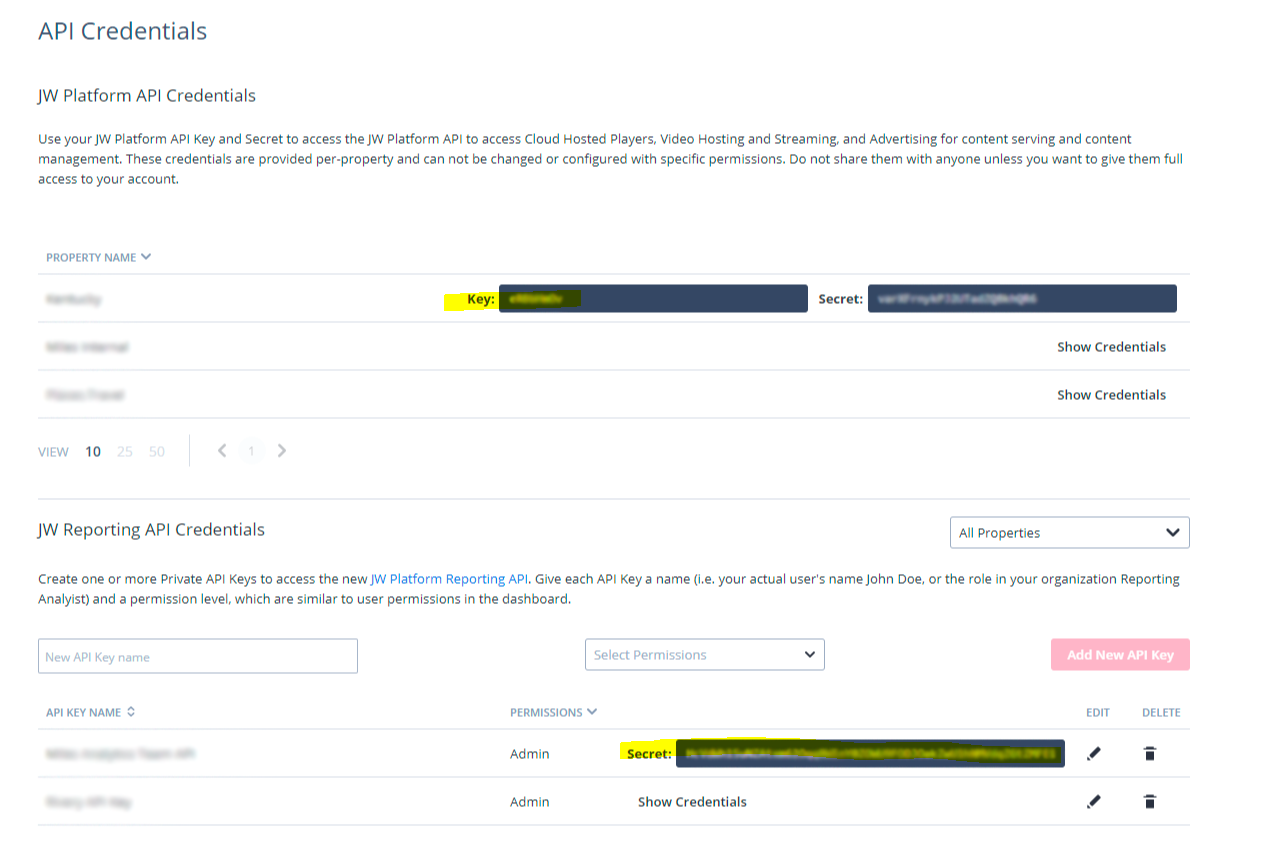Show Credentials for the second property
Screen dimensions: 1263x862
tap(1111, 347)
